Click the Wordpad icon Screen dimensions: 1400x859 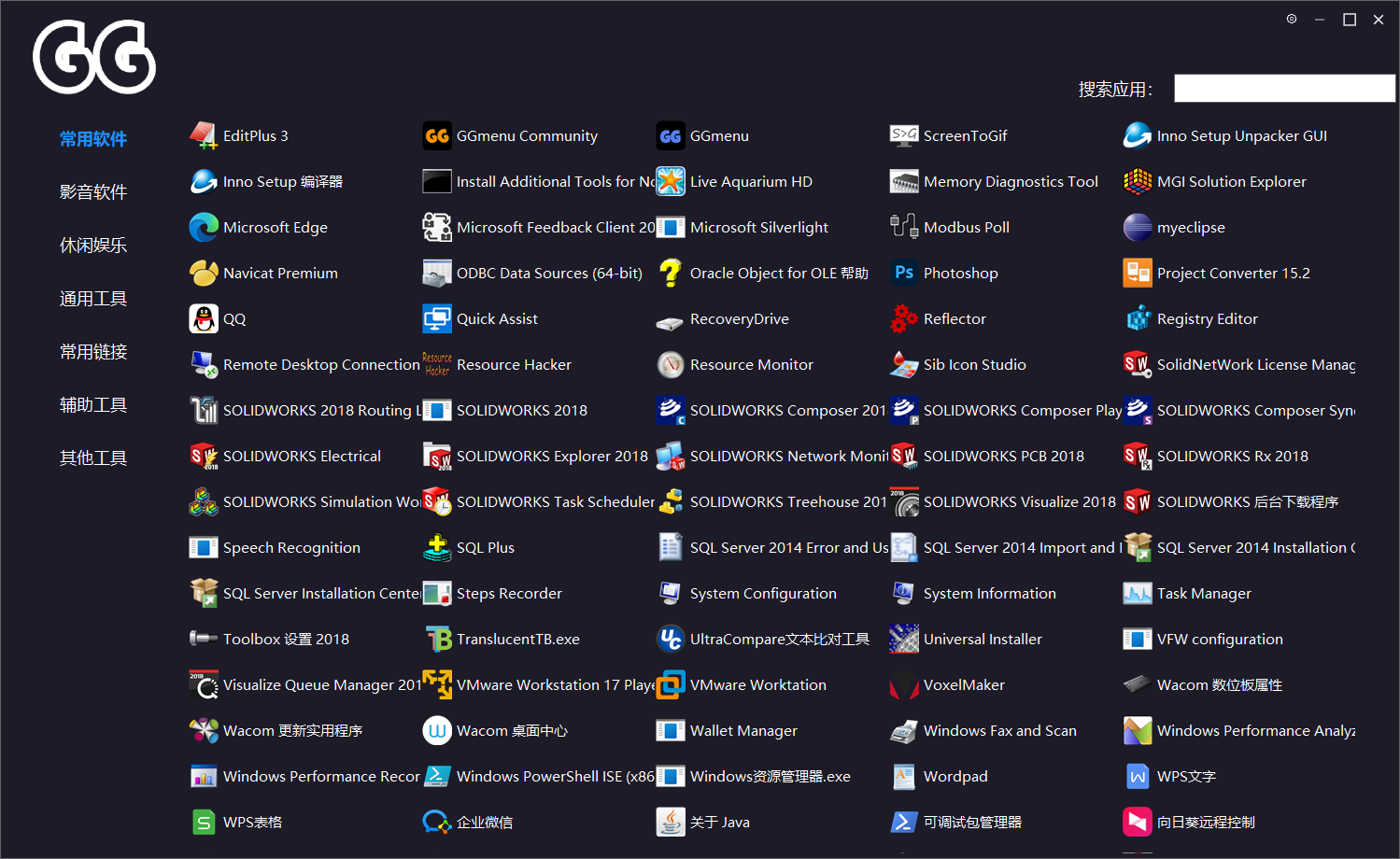904,776
